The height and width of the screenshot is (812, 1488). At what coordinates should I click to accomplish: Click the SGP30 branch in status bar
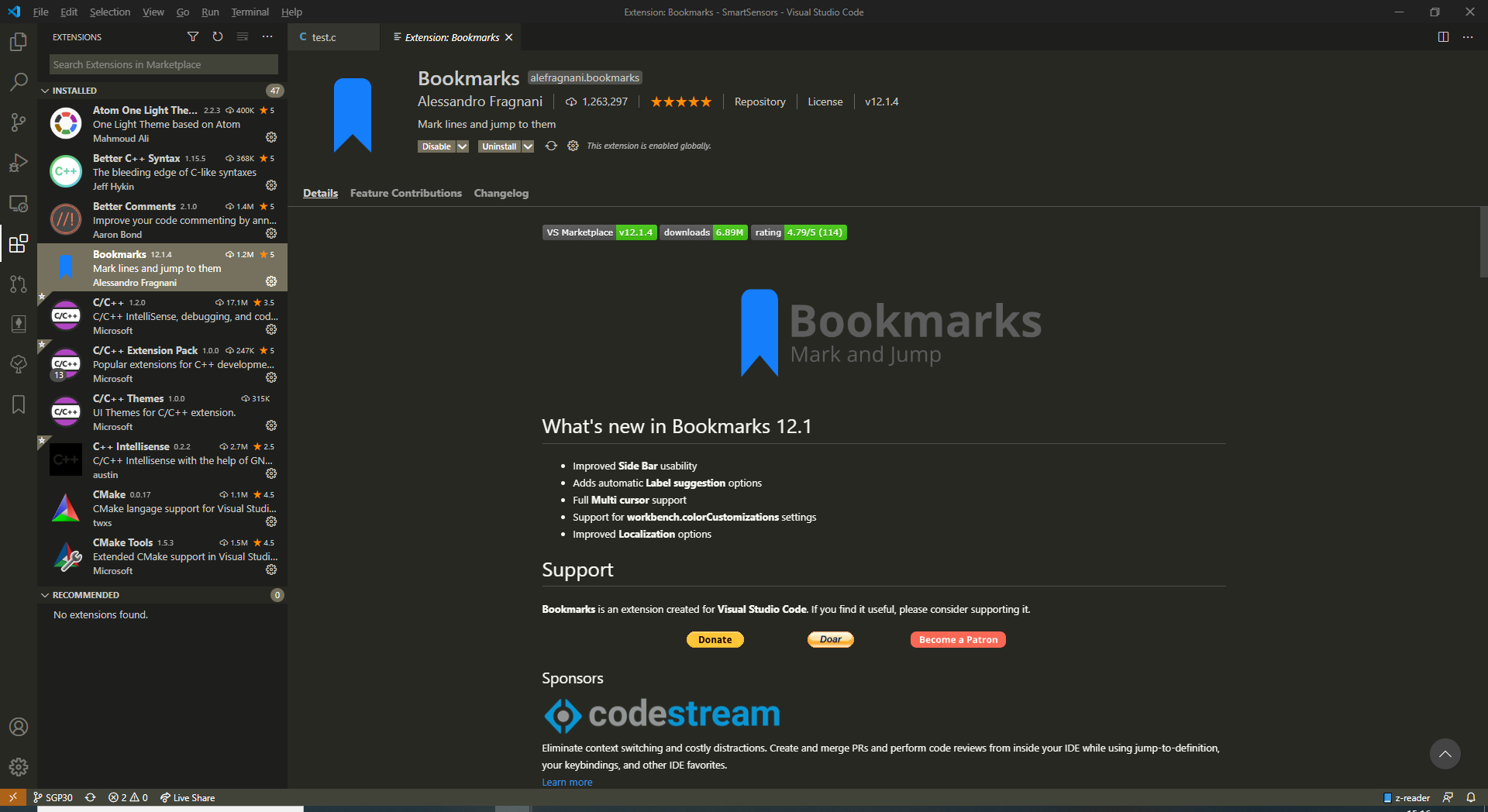tap(53, 797)
